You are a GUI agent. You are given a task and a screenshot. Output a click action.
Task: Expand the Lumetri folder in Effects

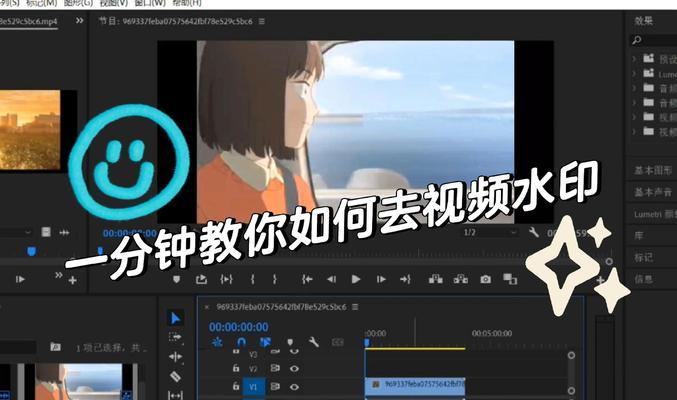[x=634, y=73]
